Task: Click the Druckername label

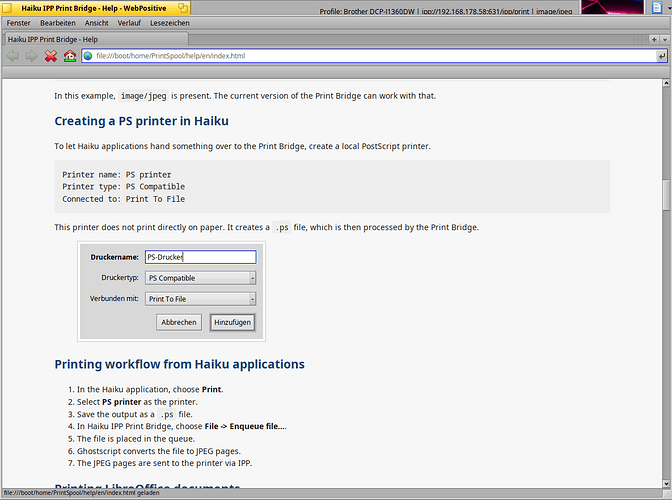Action: pyautogui.click(x=114, y=257)
